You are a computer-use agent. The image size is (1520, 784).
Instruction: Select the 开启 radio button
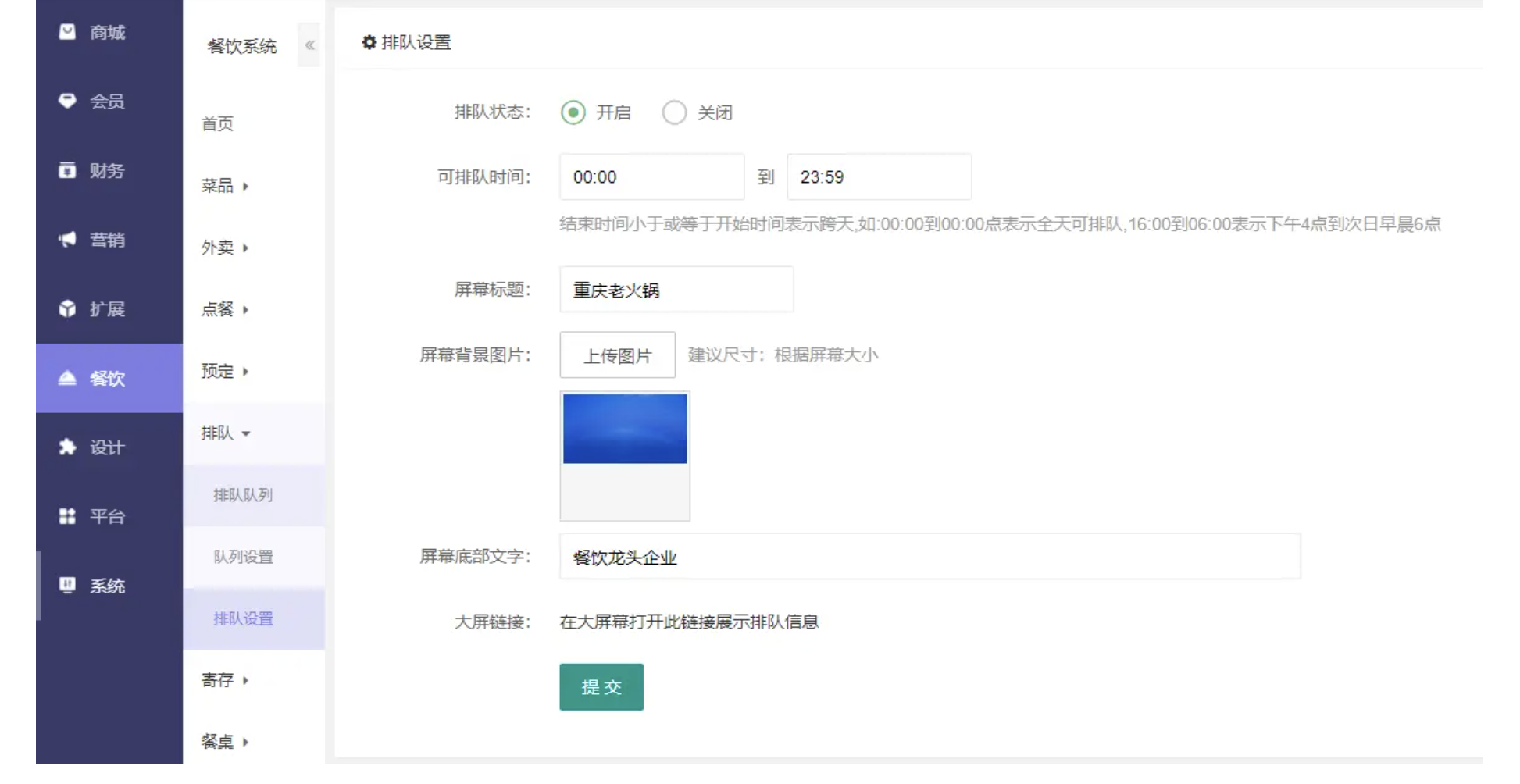coord(573,112)
